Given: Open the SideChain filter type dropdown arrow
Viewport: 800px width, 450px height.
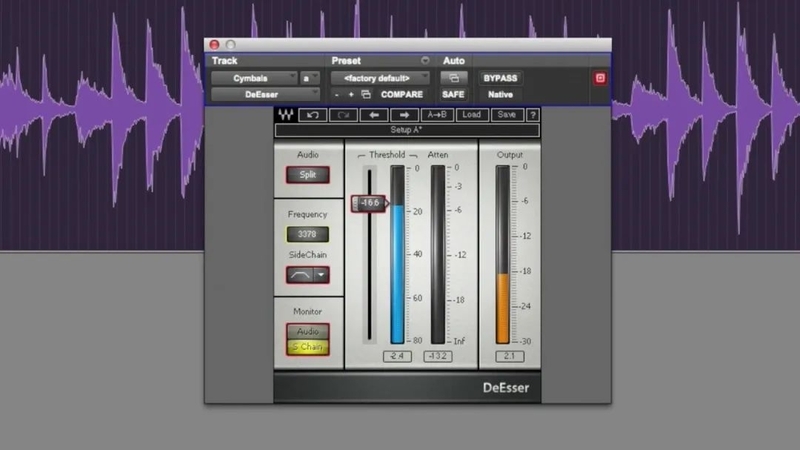Looking at the screenshot, I should coord(321,275).
